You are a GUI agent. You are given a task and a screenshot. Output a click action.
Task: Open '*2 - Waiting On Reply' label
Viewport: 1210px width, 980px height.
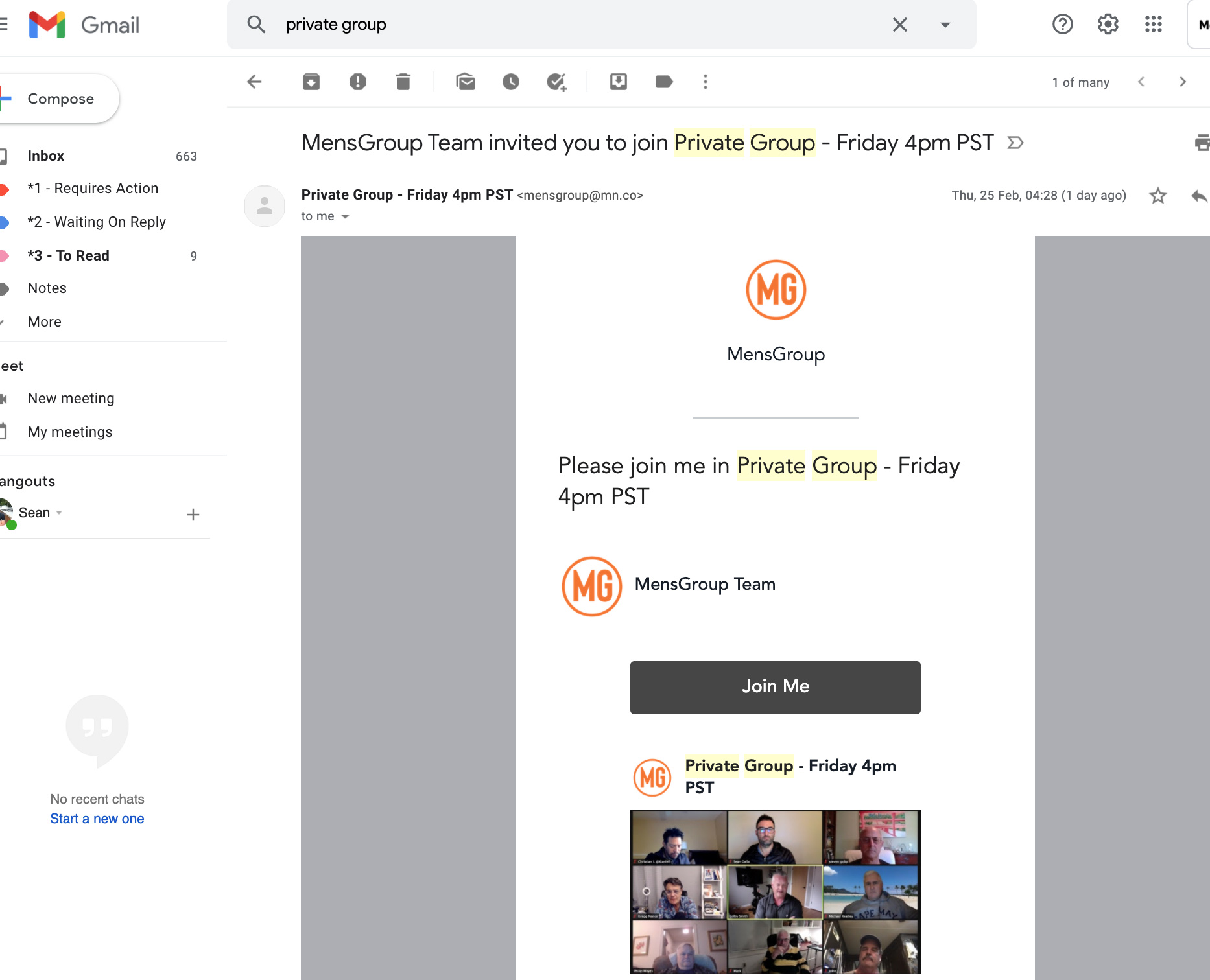pos(97,222)
